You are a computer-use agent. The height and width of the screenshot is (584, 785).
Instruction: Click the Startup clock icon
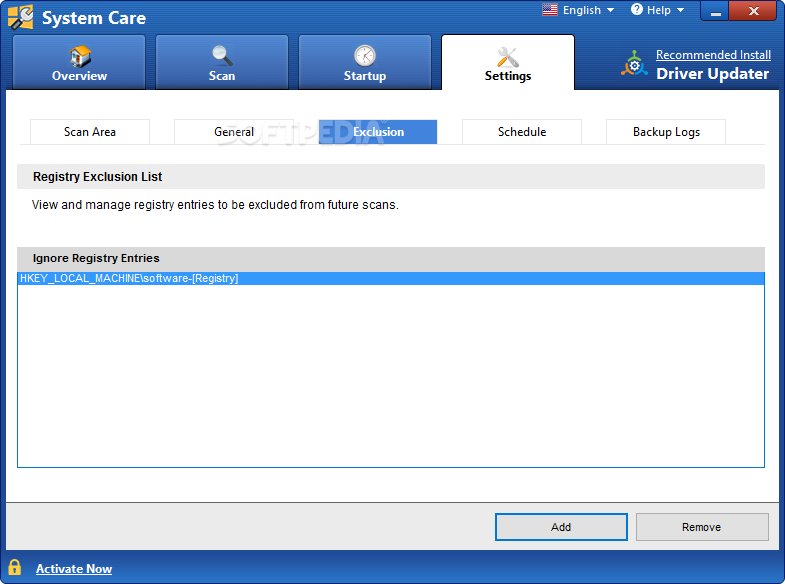tap(364, 56)
